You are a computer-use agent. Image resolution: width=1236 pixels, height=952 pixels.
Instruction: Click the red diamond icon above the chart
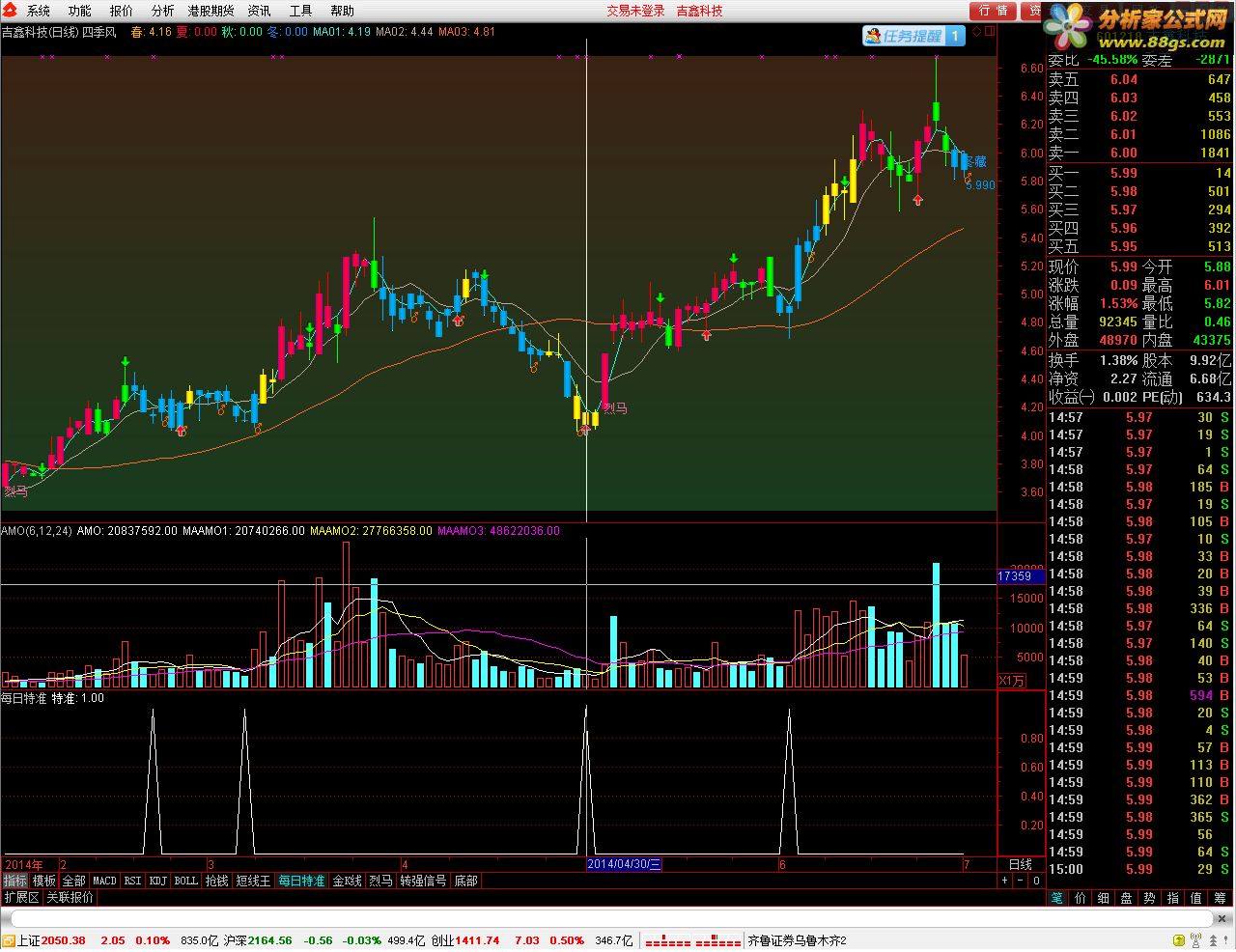tap(976, 31)
